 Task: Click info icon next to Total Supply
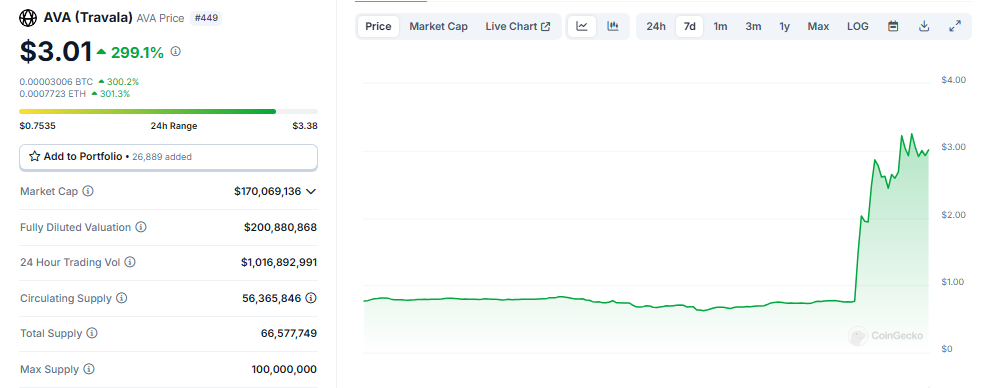point(92,333)
